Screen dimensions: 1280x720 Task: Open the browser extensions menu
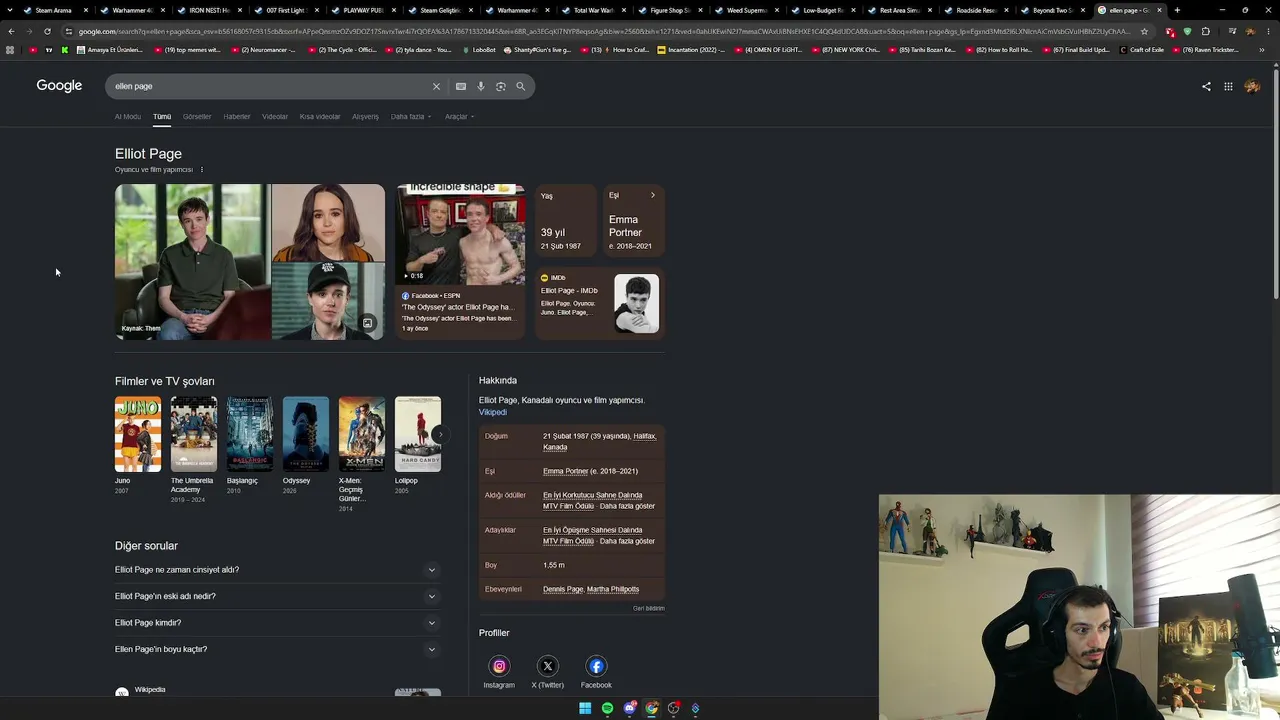tap(1205, 31)
